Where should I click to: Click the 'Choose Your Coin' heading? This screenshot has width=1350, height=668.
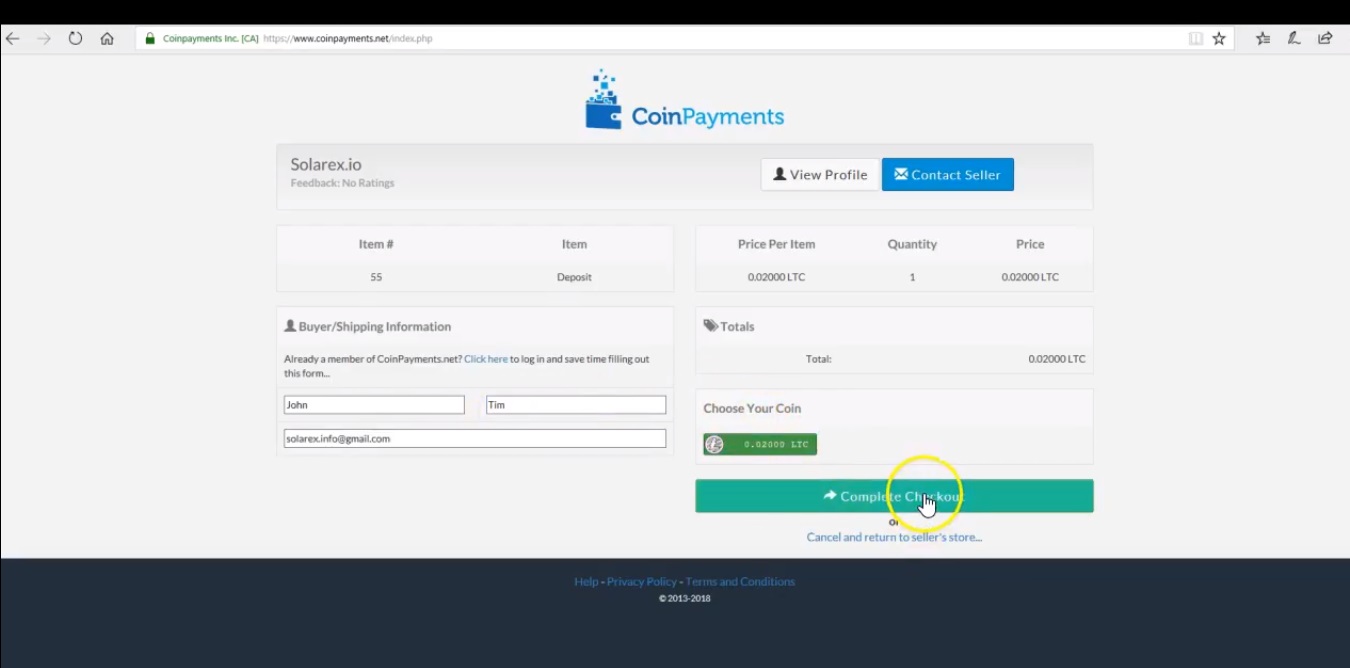pos(752,408)
